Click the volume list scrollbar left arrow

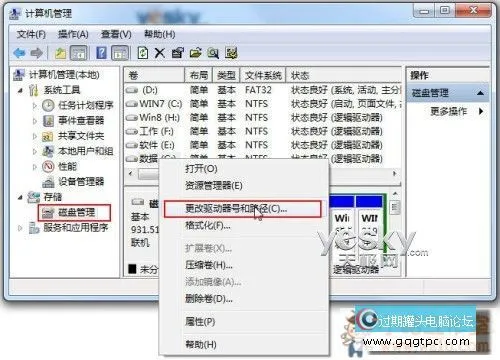(130, 174)
